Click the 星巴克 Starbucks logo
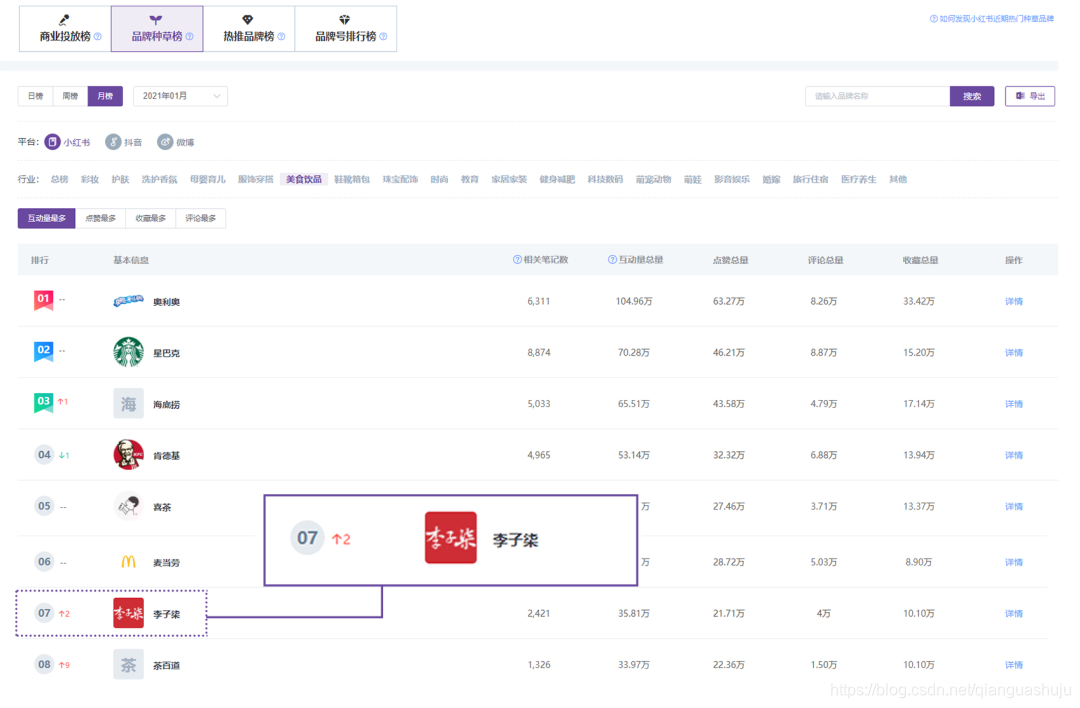The image size is (1080, 708). click(x=128, y=352)
